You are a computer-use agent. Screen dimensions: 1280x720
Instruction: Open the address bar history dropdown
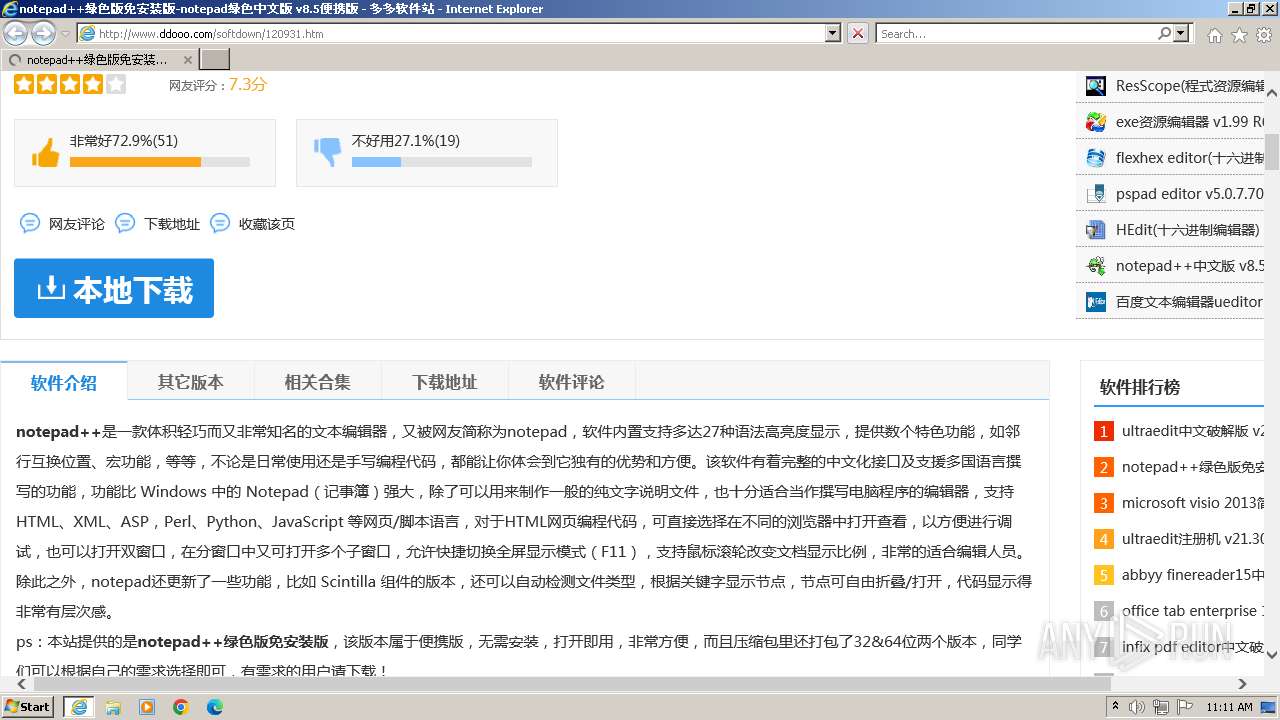tap(833, 33)
